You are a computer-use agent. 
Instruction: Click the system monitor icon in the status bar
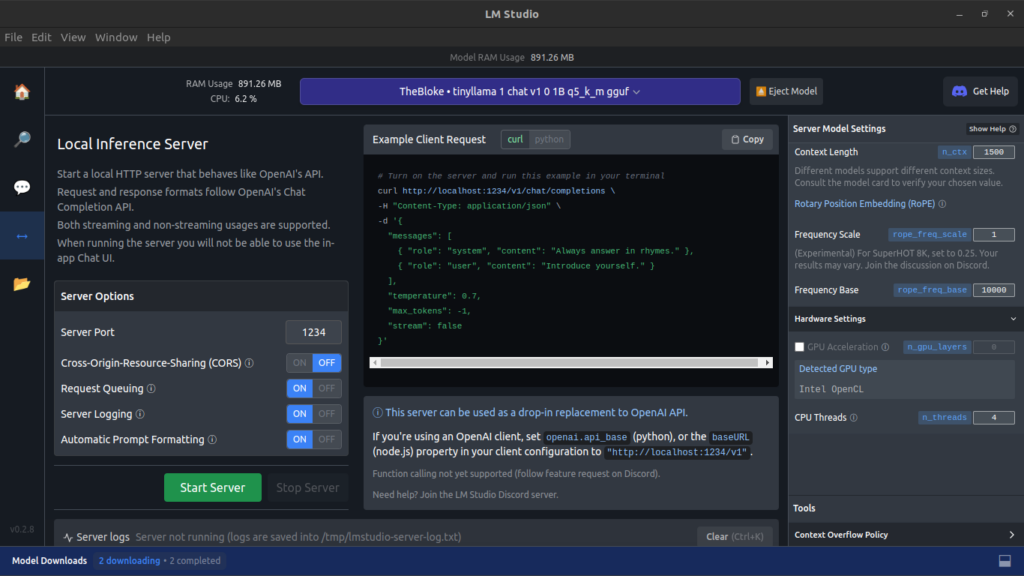point(1006,560)
